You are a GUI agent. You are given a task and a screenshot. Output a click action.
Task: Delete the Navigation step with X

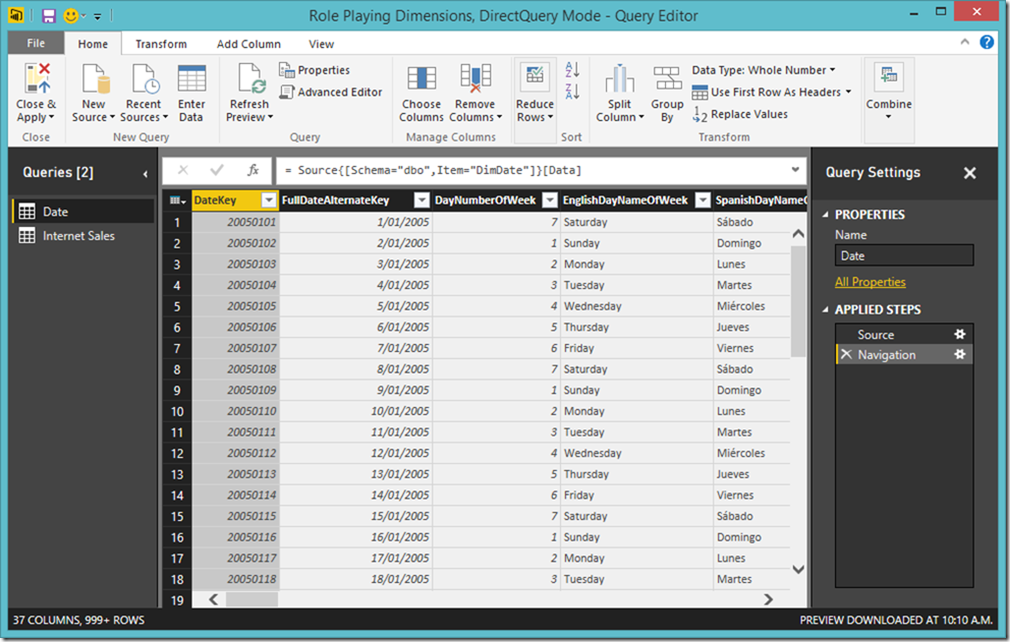click(x=846, y=354)
